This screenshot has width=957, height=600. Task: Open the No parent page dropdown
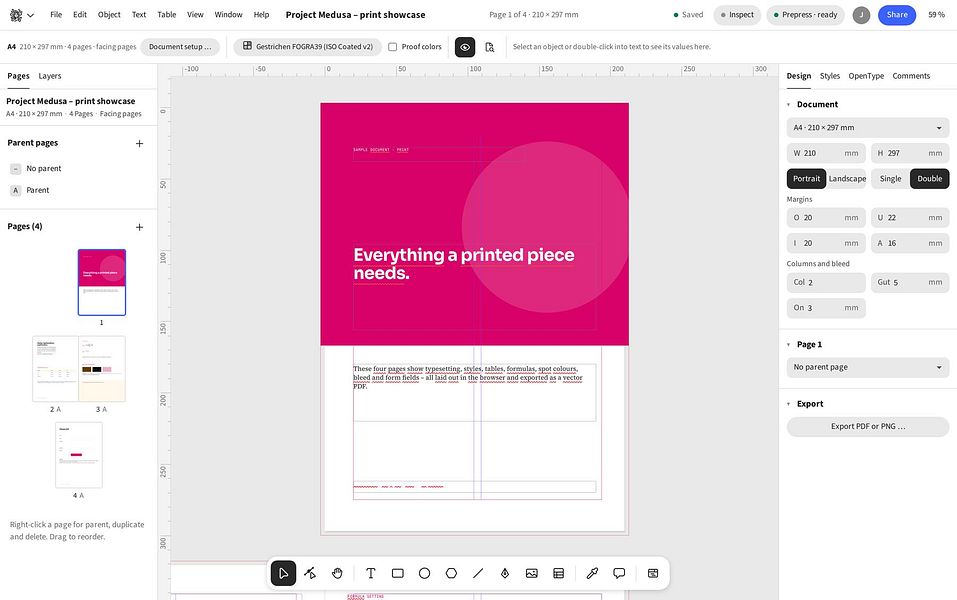click(868, 367)
